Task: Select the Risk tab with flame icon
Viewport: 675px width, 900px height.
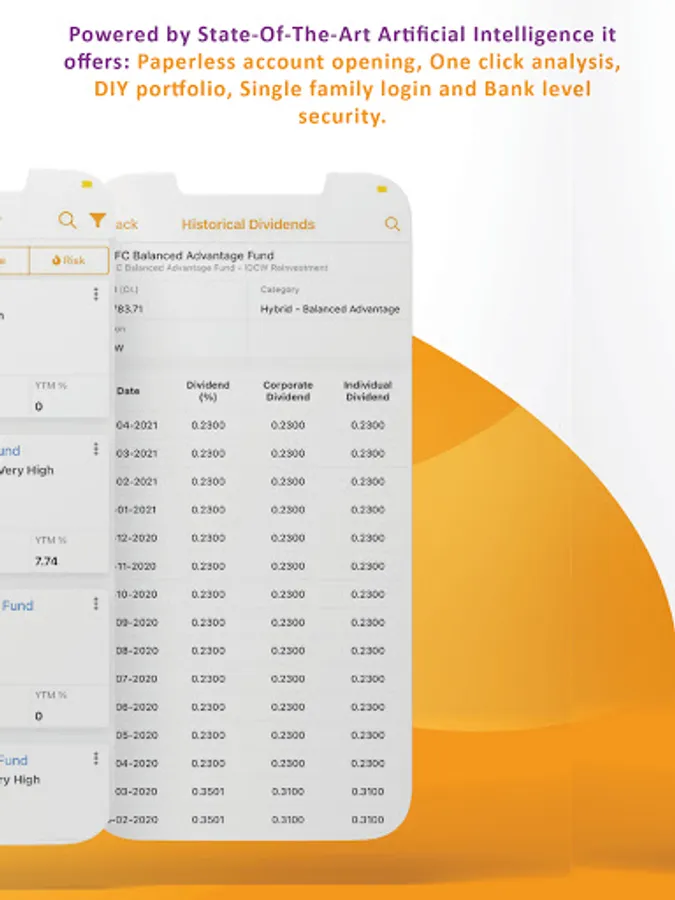Action: tap(69, 260)
